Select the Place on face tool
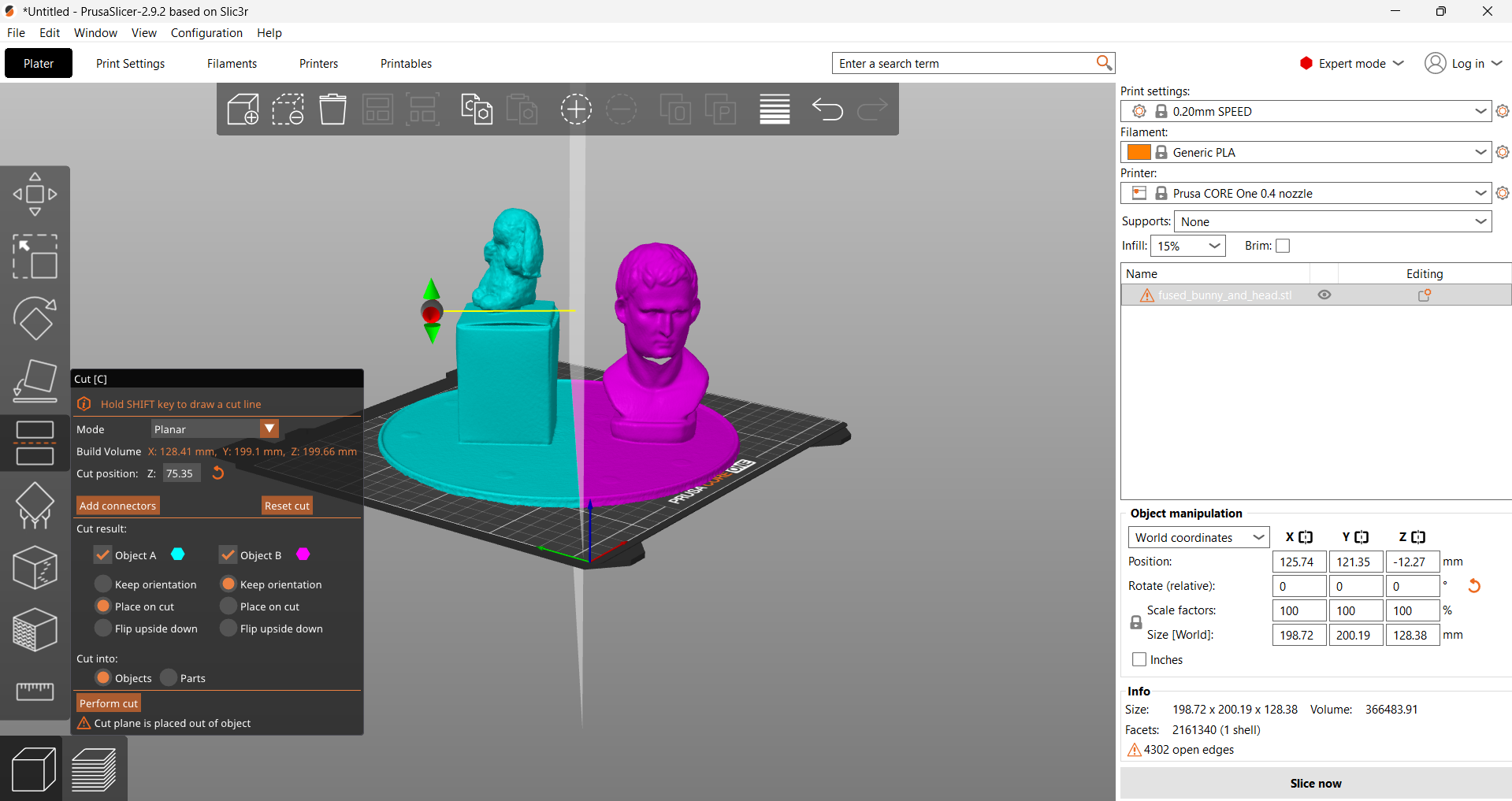 click(35, 380)
